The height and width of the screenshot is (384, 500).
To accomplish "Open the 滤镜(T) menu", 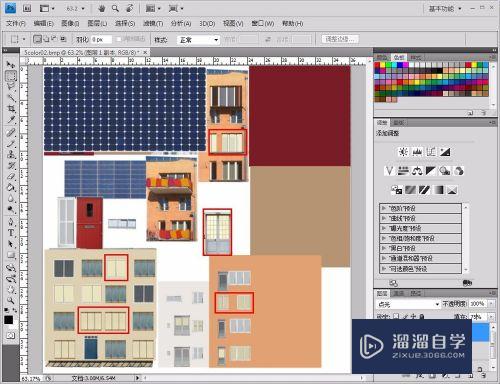I will click(153, 23).
